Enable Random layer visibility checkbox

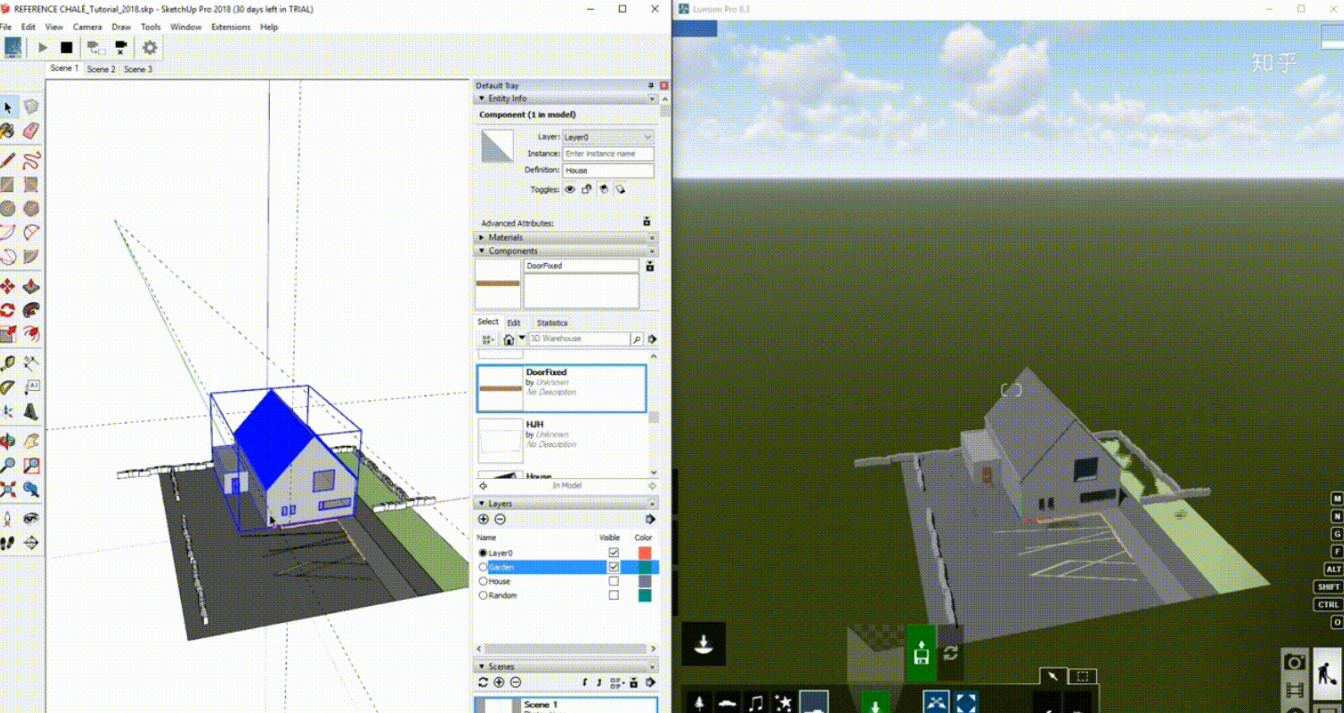pos(614,595)
